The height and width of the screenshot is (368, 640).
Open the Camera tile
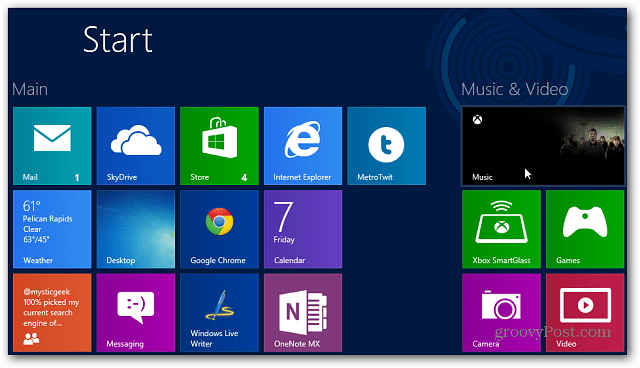pos(501,313)
